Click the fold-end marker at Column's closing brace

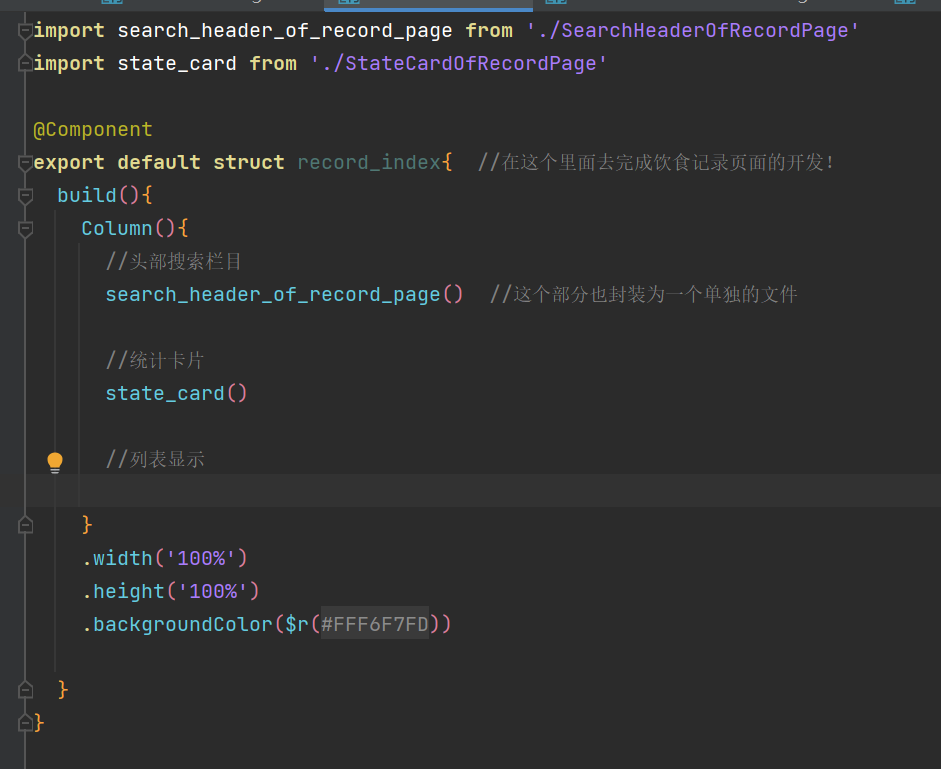25,525
